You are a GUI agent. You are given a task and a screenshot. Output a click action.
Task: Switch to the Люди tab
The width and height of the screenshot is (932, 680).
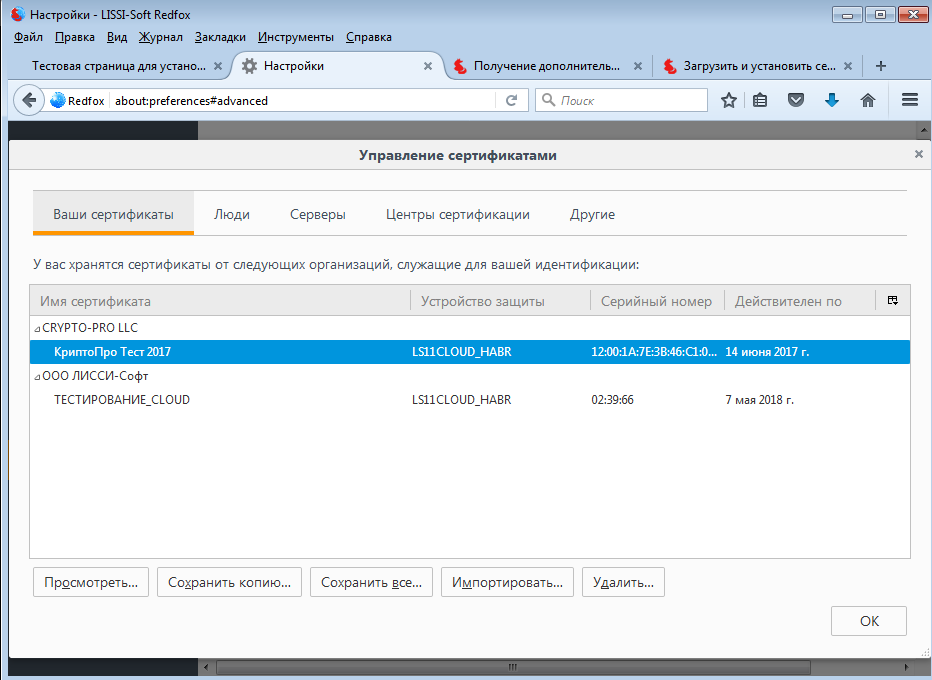click(x=232, y=214)
